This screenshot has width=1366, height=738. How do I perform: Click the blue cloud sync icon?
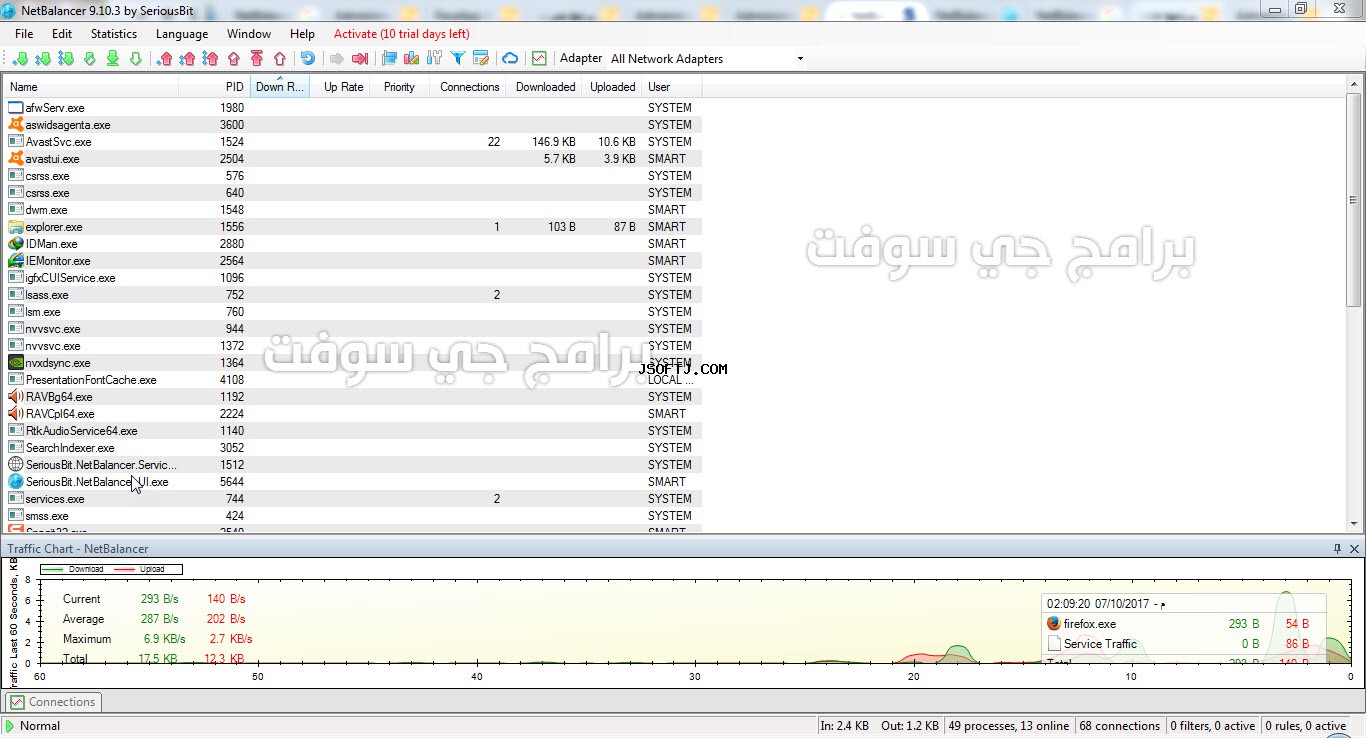pyautogui.click(x=510, y=59)
